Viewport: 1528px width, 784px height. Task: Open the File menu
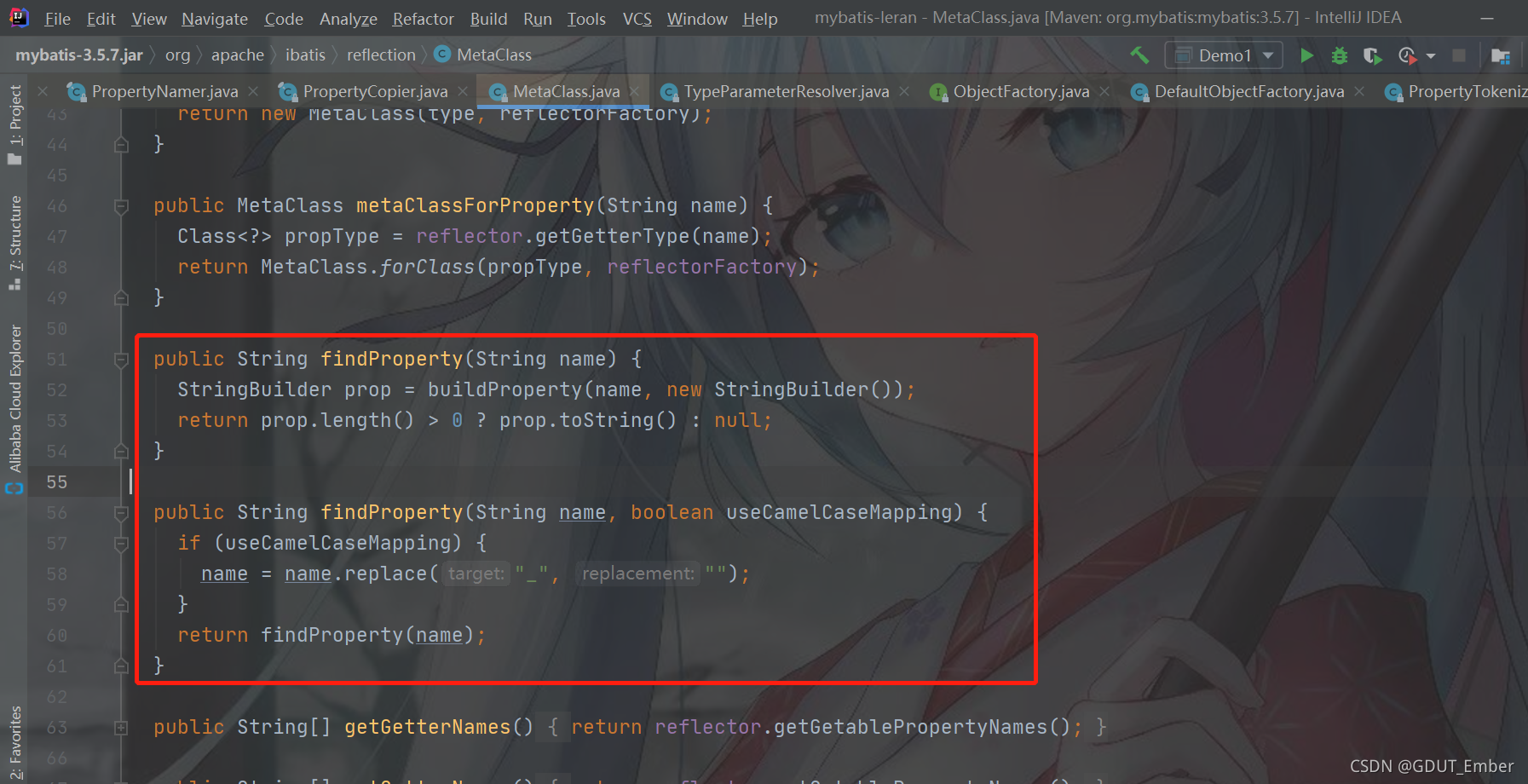(57, 19)
